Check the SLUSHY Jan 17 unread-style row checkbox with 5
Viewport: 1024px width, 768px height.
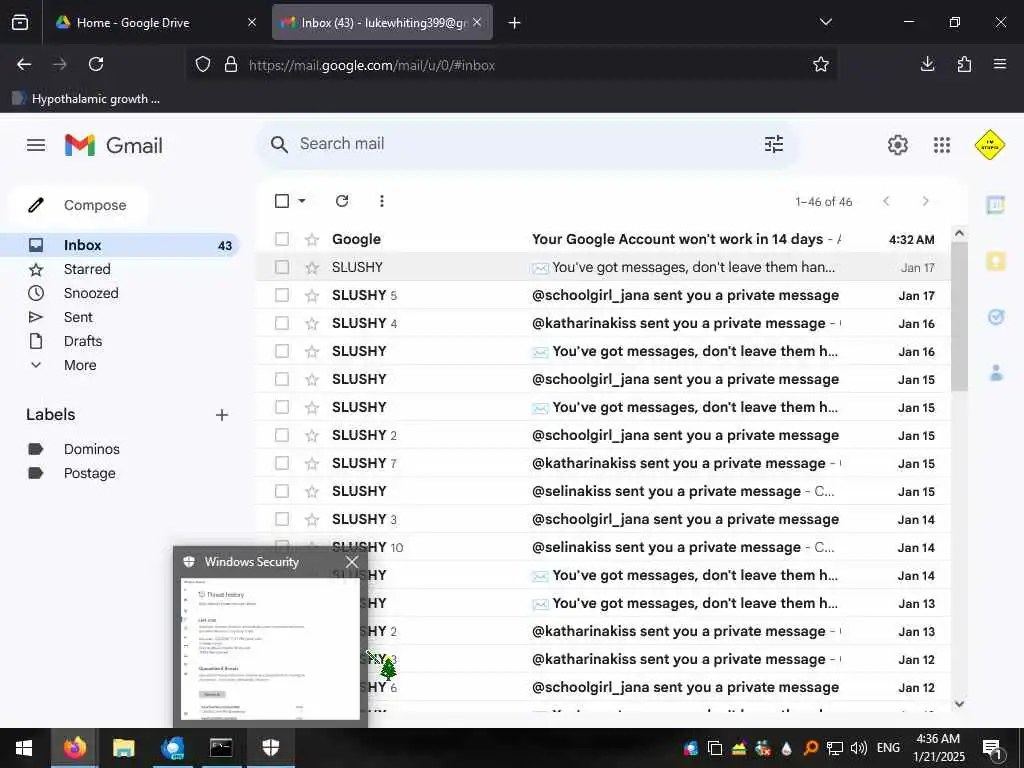coord(282,295)
